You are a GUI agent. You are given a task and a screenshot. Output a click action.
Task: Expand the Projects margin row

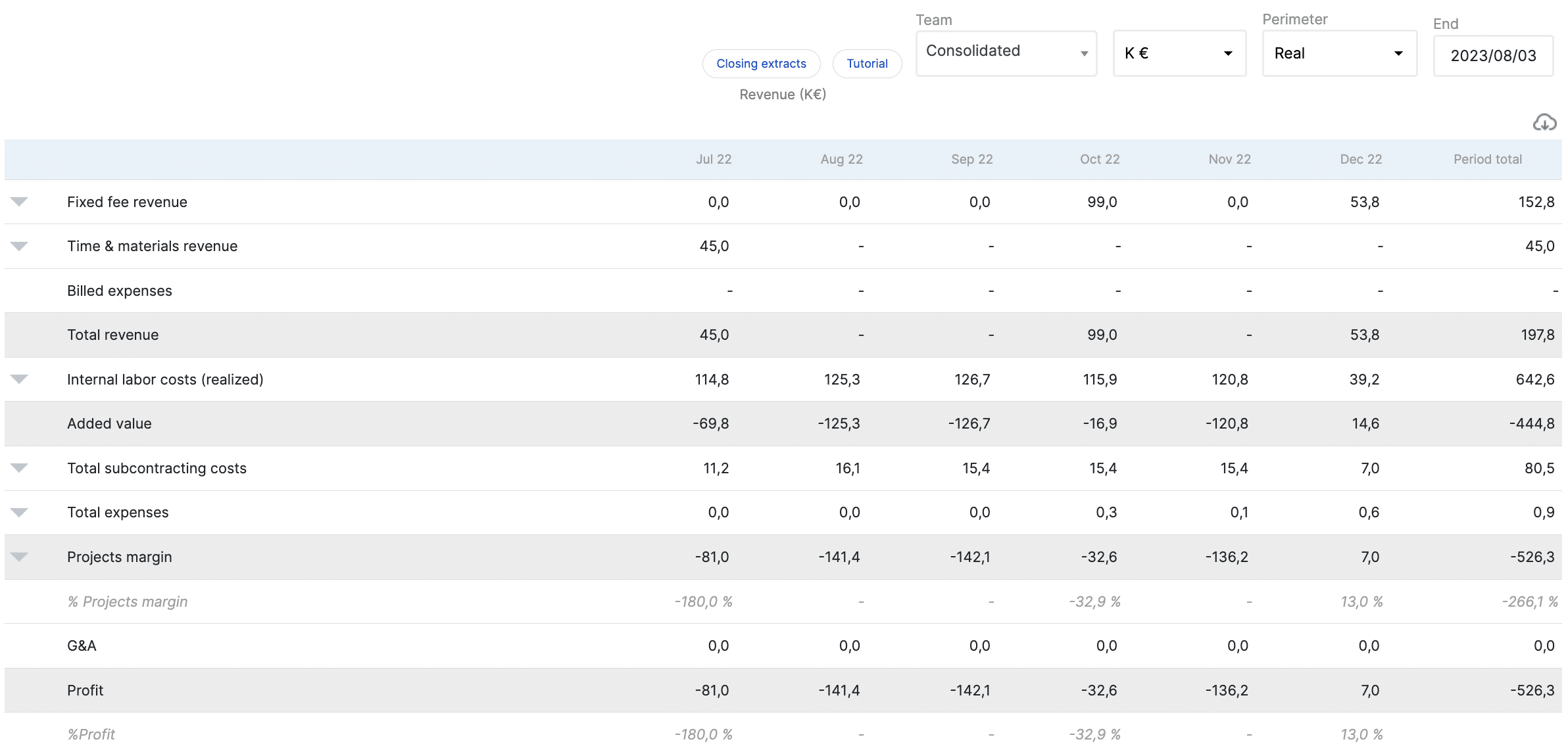coord(19,557)
